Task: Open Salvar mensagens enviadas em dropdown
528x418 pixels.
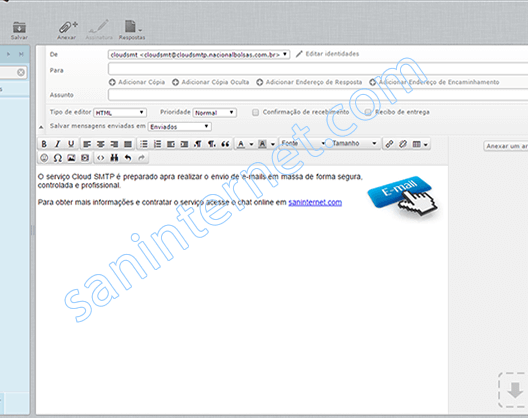Action: [179, 127]
